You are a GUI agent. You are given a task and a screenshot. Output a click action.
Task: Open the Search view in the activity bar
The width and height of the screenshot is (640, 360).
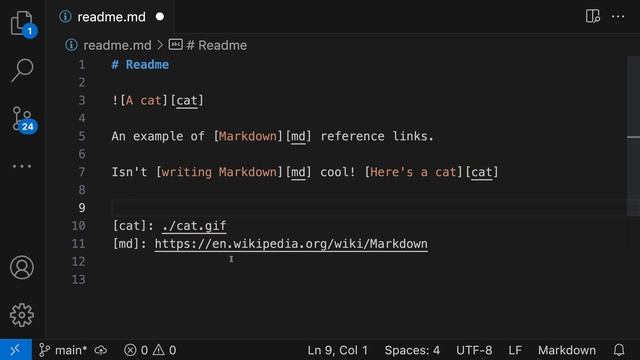pyautogui.click(x=22, y=70)
